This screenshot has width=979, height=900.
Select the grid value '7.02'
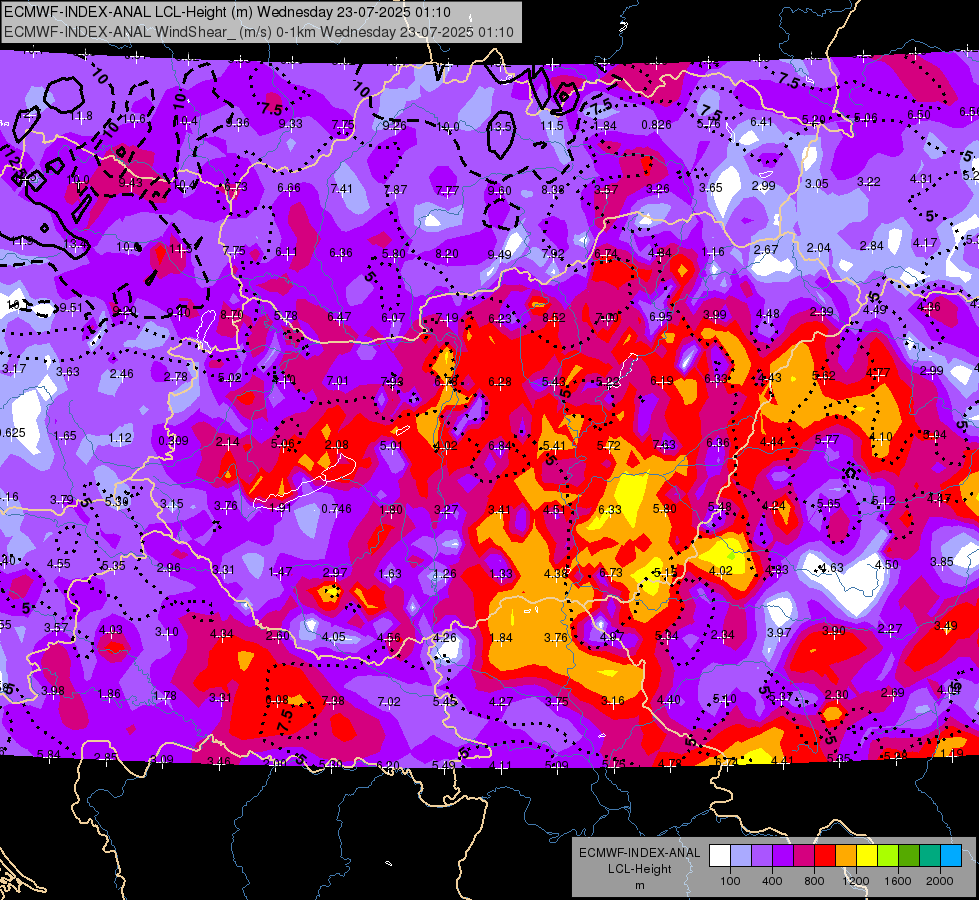[388, 702]
